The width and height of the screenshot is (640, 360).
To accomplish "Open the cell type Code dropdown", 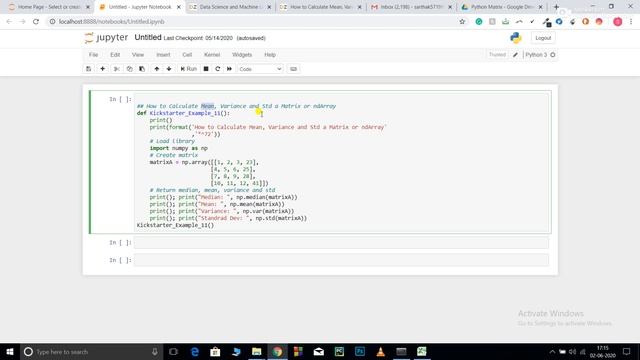I will click(260, 69).
